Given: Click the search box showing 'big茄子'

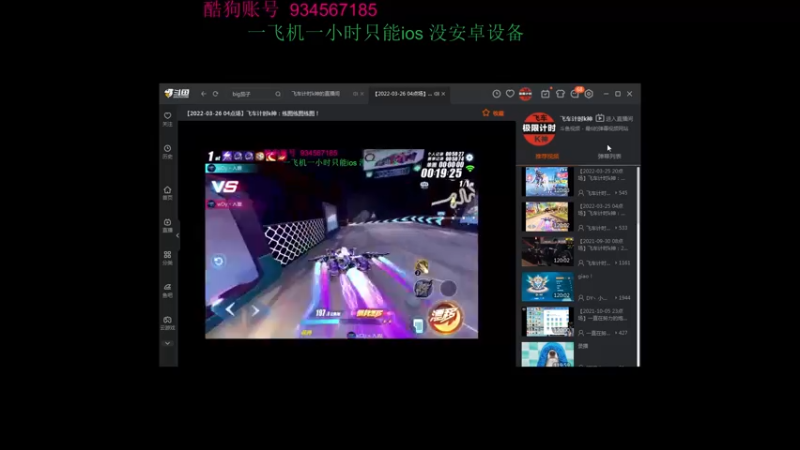Looking at the screenshot, I should [252, 94].
